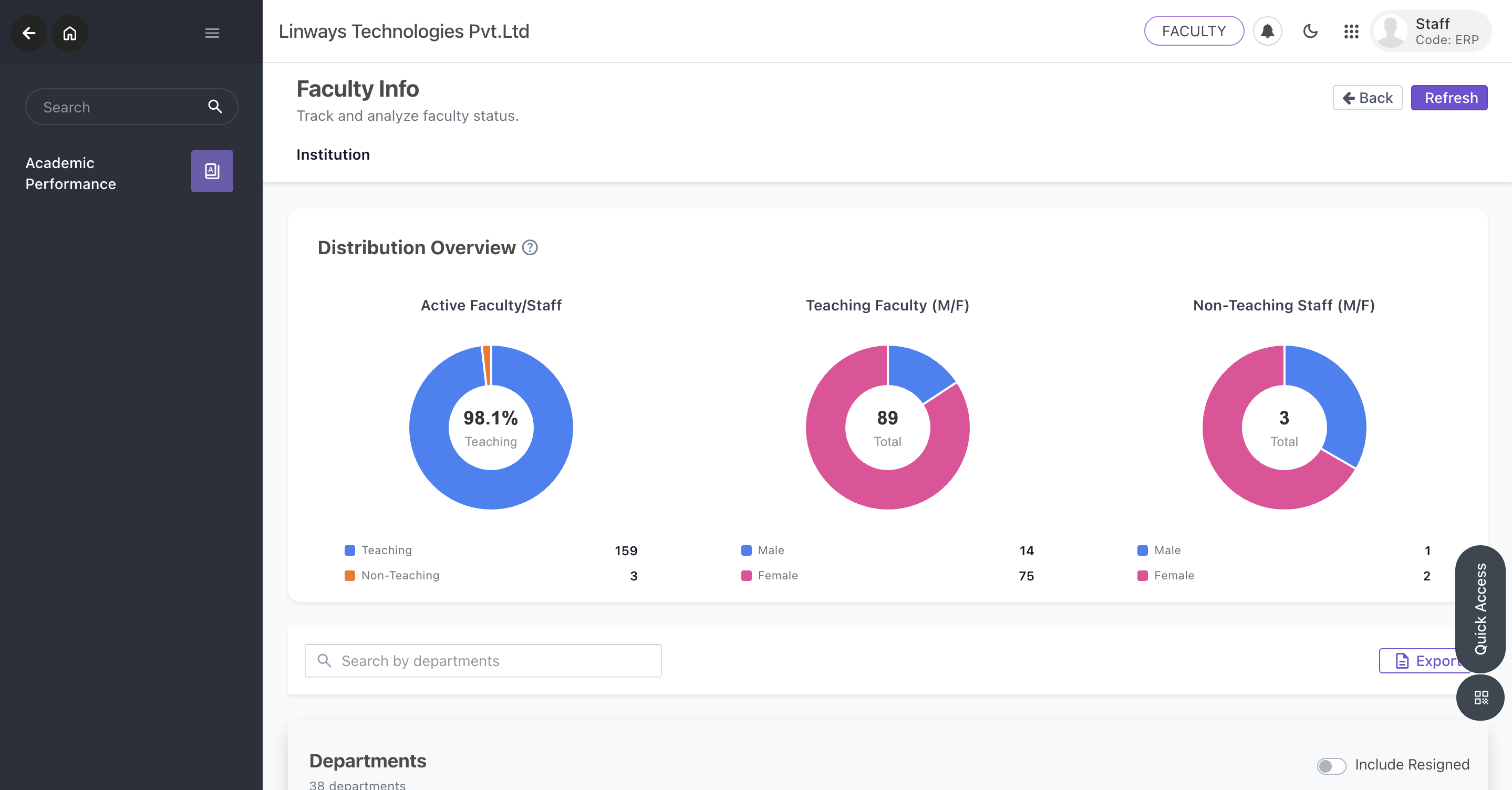Click the 98.1% Teaching center label
This screenshot has width=1512, height=790.
point(491,428)
